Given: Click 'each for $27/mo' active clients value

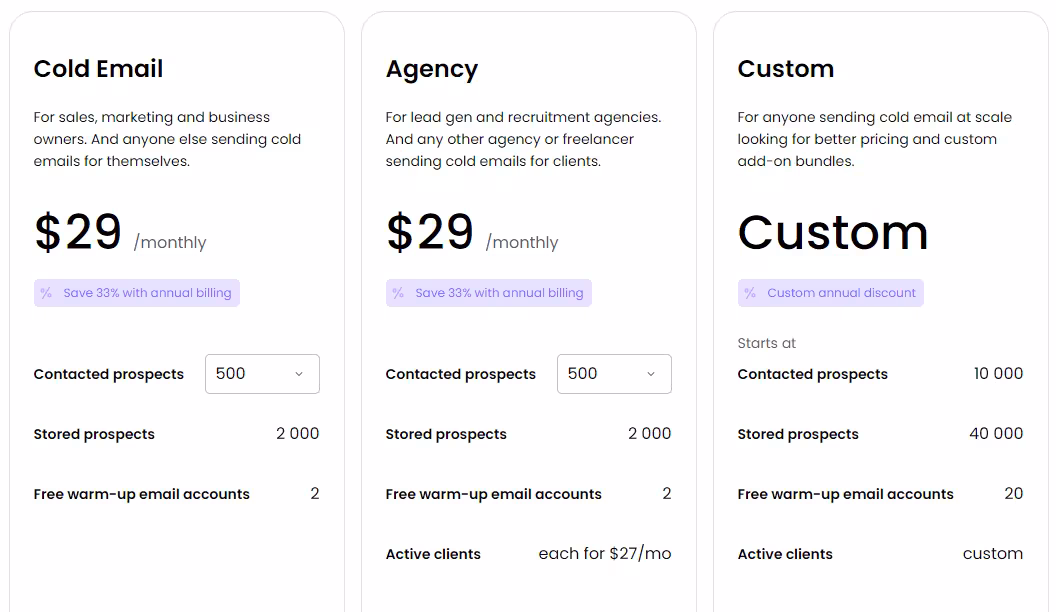Looking at the screenshot, I should click(604, 554).
